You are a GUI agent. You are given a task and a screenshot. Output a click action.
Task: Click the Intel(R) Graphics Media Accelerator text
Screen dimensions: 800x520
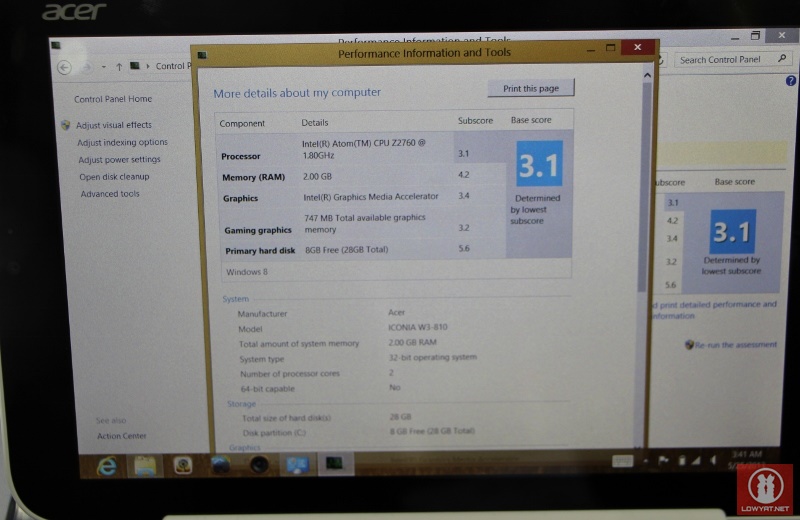click(371, 197)
